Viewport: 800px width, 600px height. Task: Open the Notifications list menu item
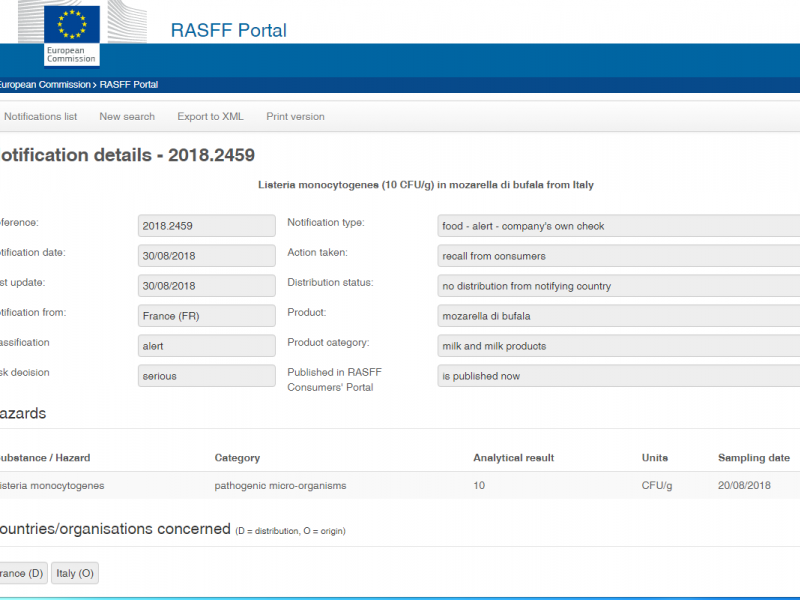tap(40, 116)
